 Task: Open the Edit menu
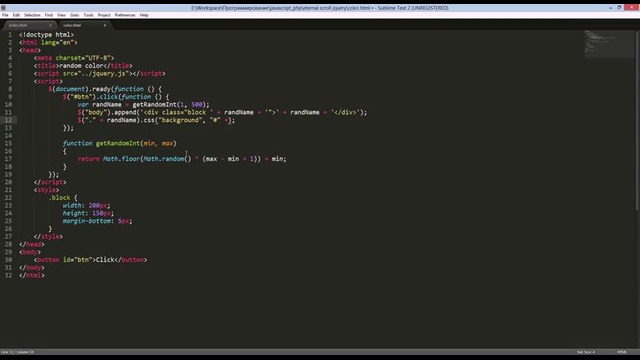point(16,15)
